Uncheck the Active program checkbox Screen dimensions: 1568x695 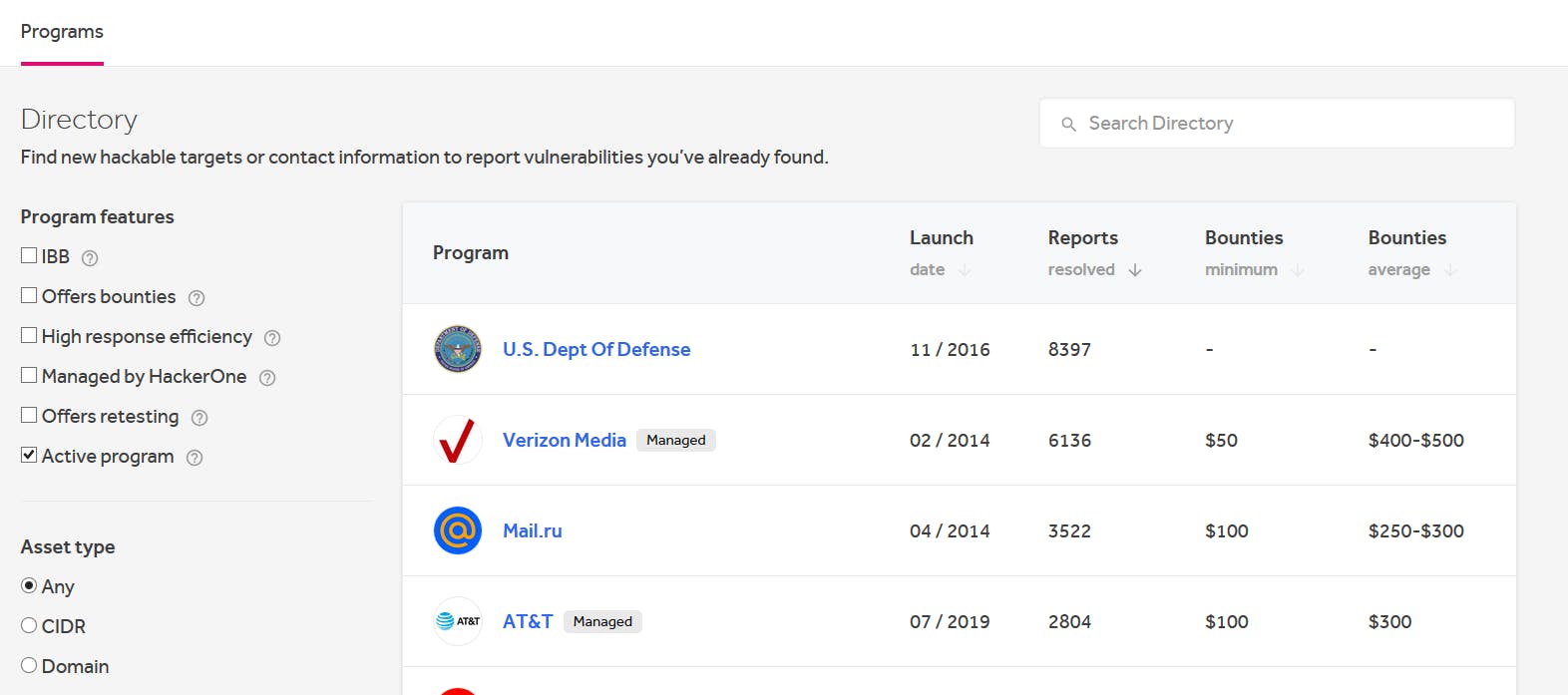point(29,455)
